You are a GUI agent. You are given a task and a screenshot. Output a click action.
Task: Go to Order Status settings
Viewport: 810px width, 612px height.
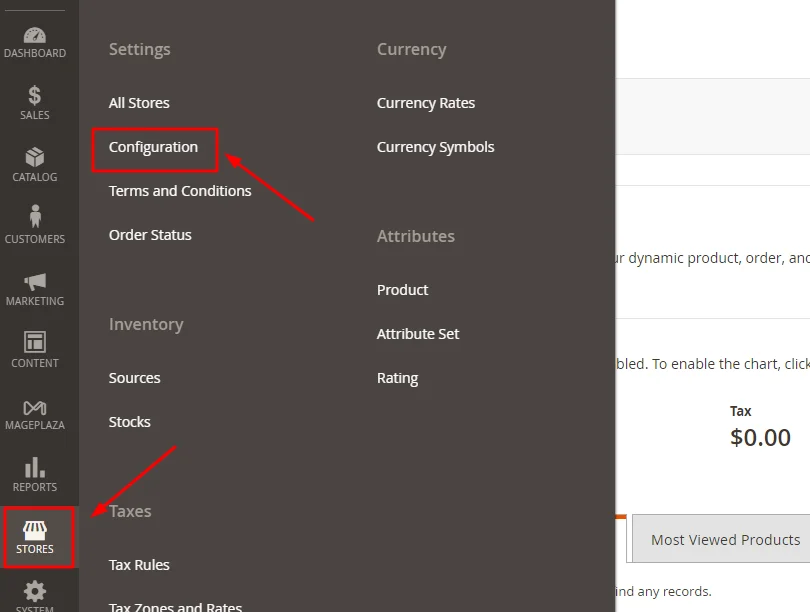[150, 235]
